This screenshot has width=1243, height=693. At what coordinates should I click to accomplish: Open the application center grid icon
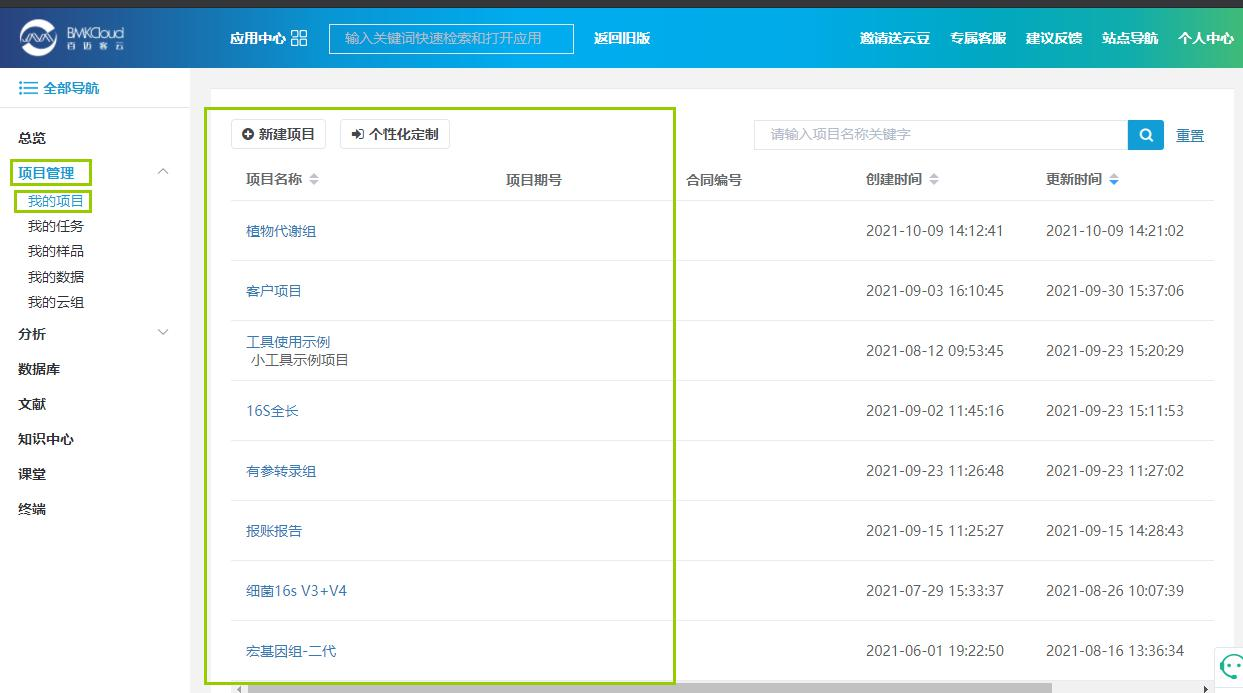coord(299,38)
